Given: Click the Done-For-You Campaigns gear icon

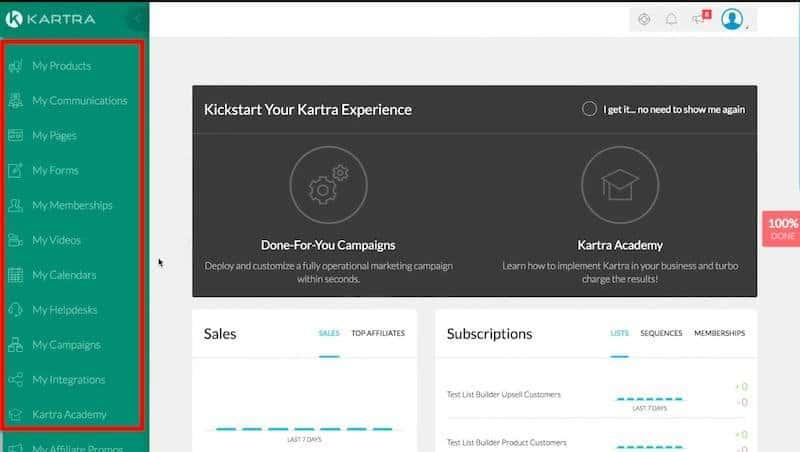Looking at the screenshot, I should [319, 186].
